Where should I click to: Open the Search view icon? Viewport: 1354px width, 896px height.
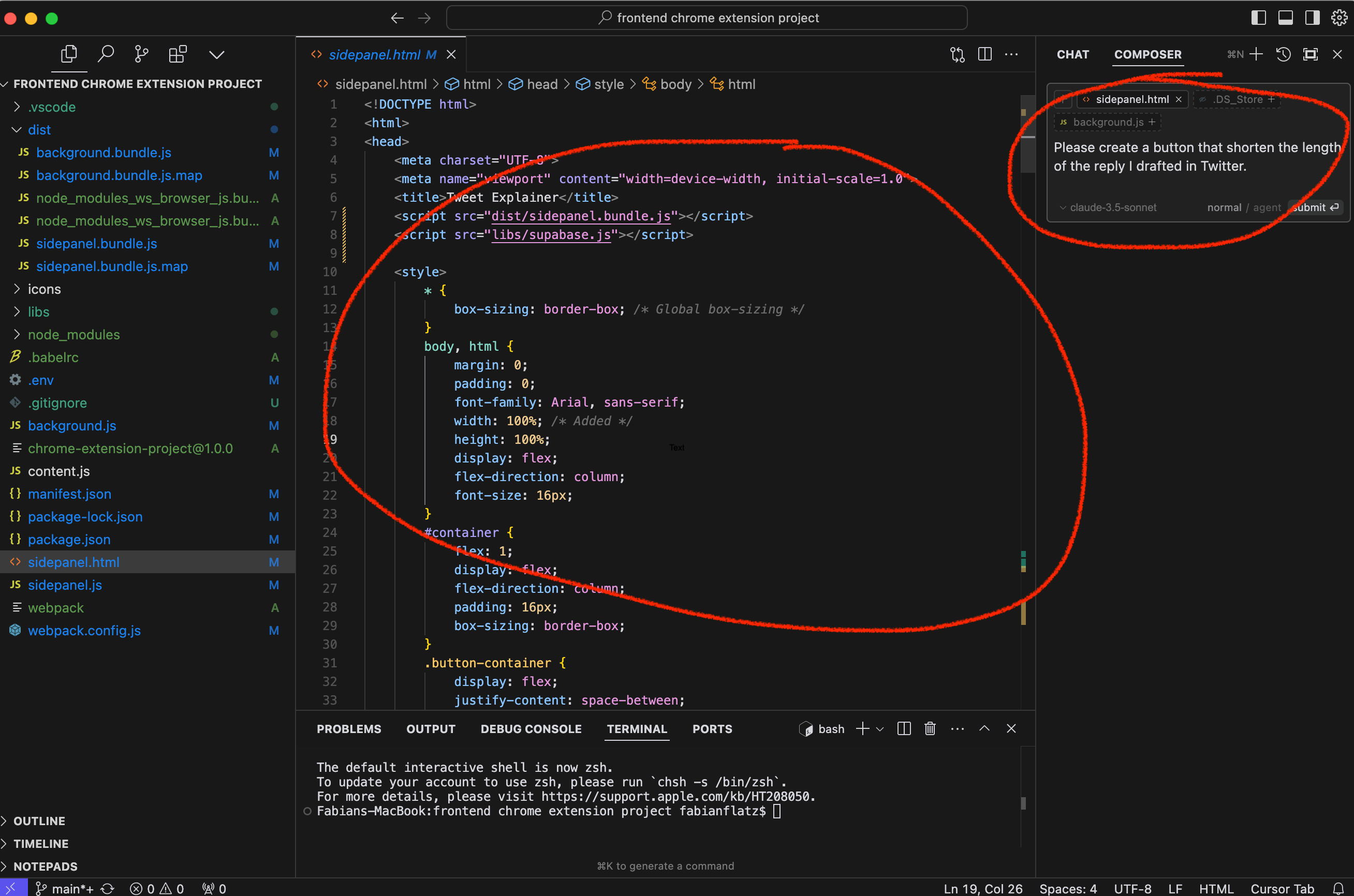(106, 54)
